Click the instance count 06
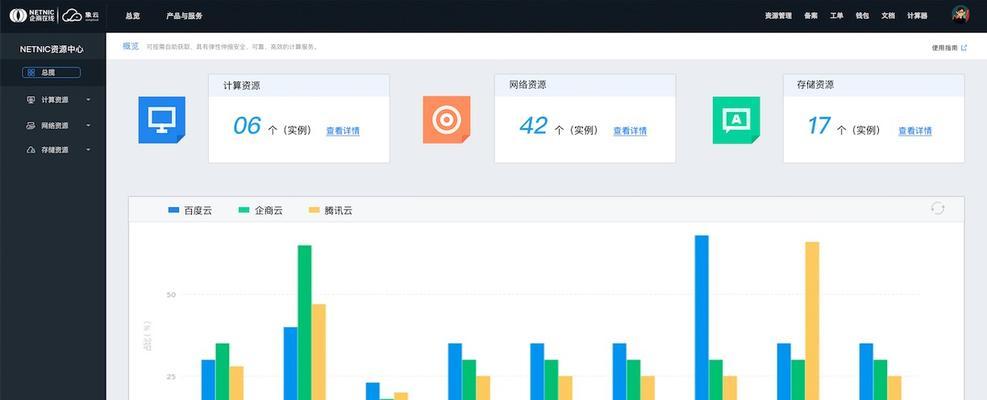 tap(247, 126)
